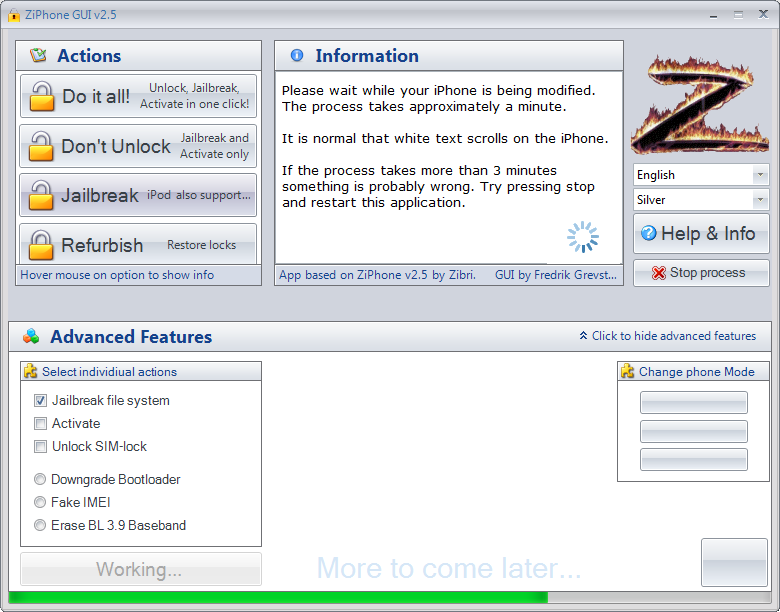Select Downgrade Bootloader radio button
This screenshot has width=780, height=612.
tap(40, 479)
